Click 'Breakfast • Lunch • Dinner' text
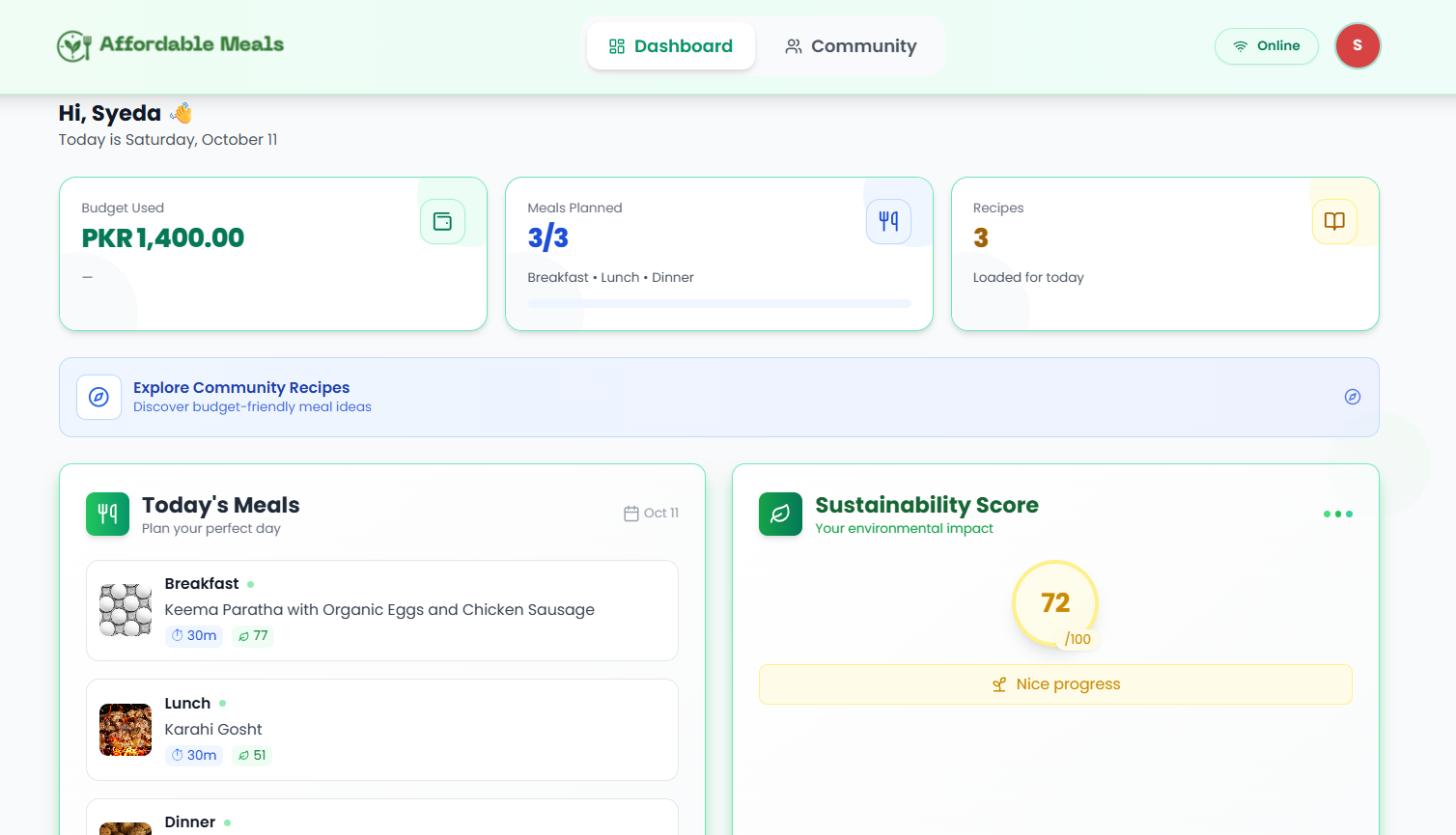The height and width of the screenshot is (835, 1456). coord(610,278)
